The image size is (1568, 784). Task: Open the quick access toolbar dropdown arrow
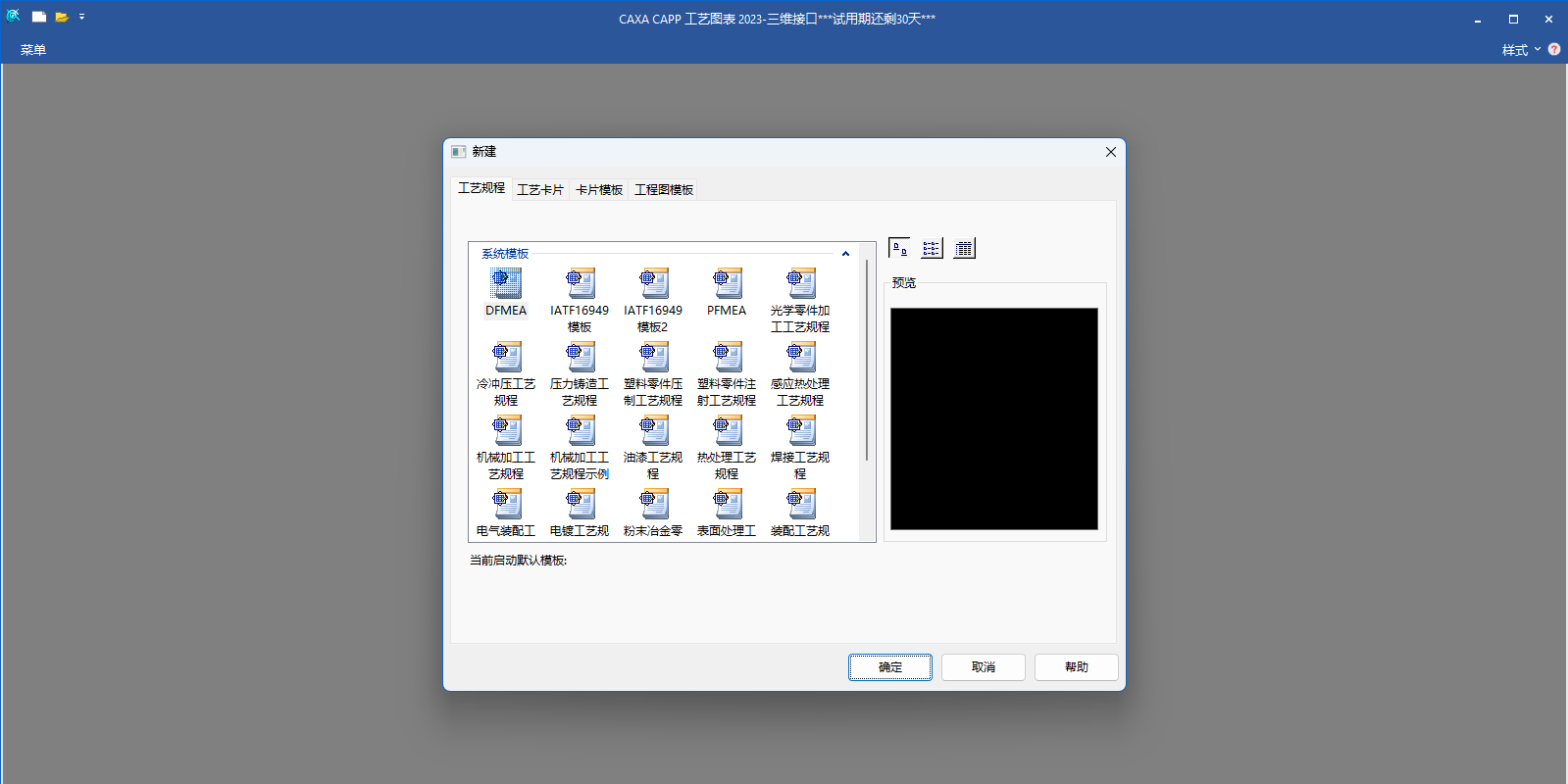(x=81, y=17)
